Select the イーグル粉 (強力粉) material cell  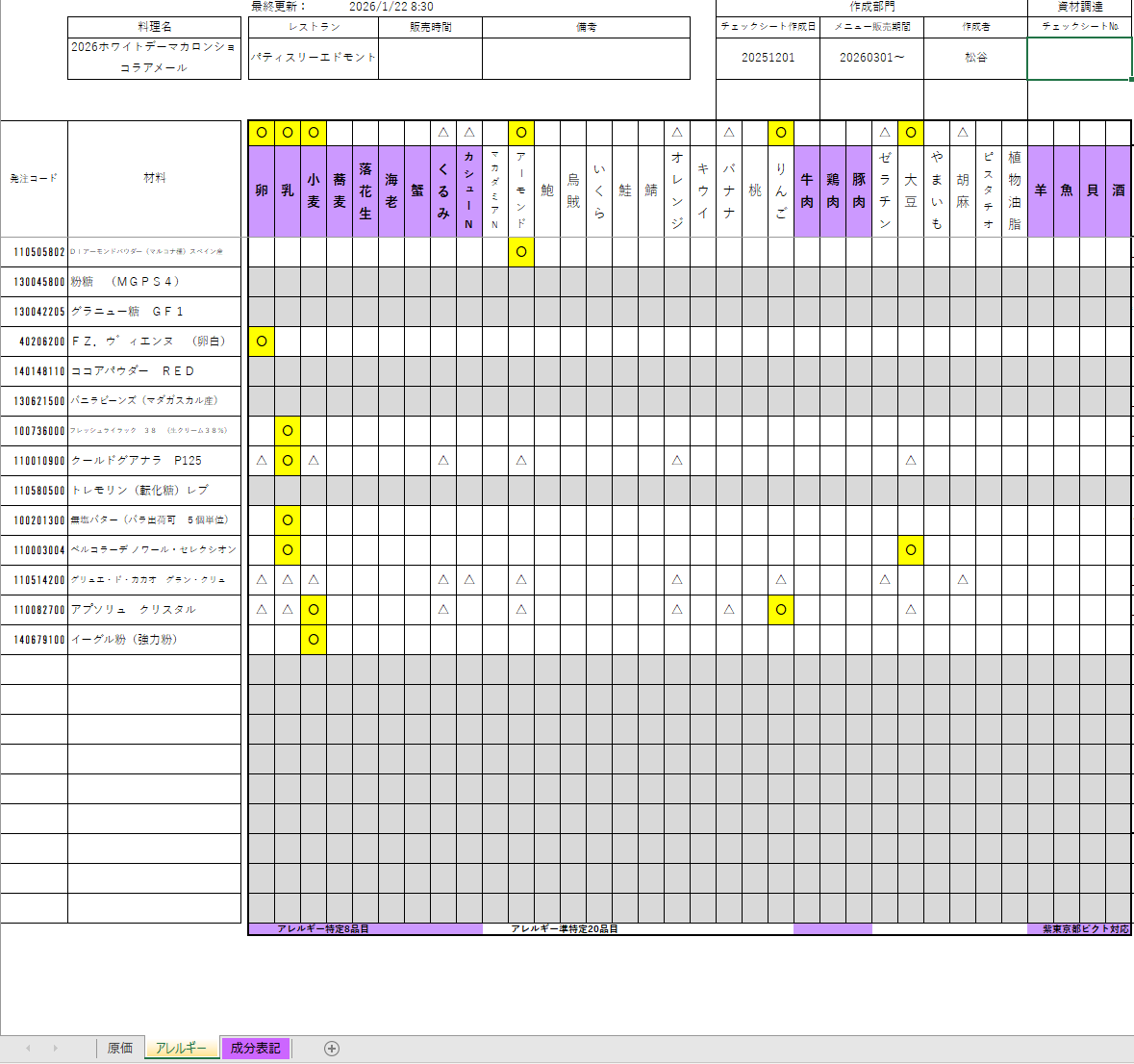coord(154,640)
